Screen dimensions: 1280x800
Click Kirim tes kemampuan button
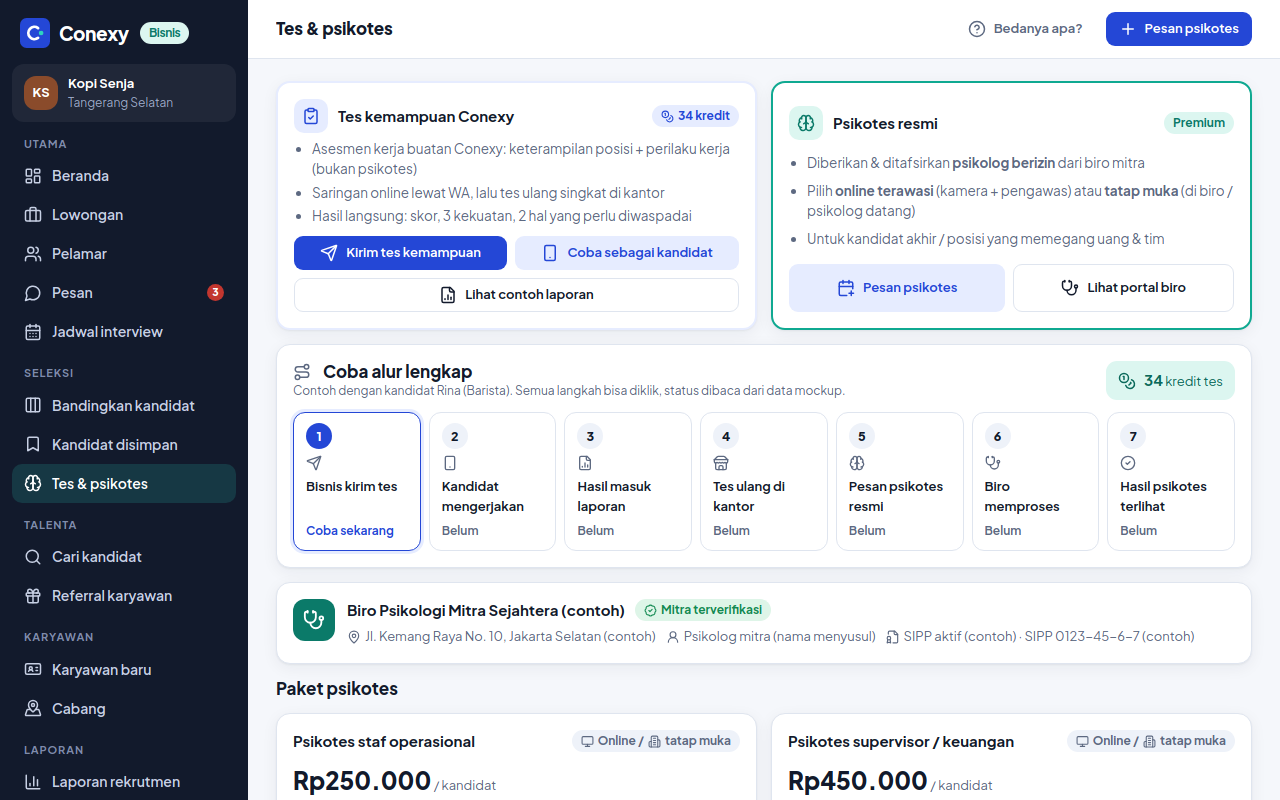(x=400, y=253)
